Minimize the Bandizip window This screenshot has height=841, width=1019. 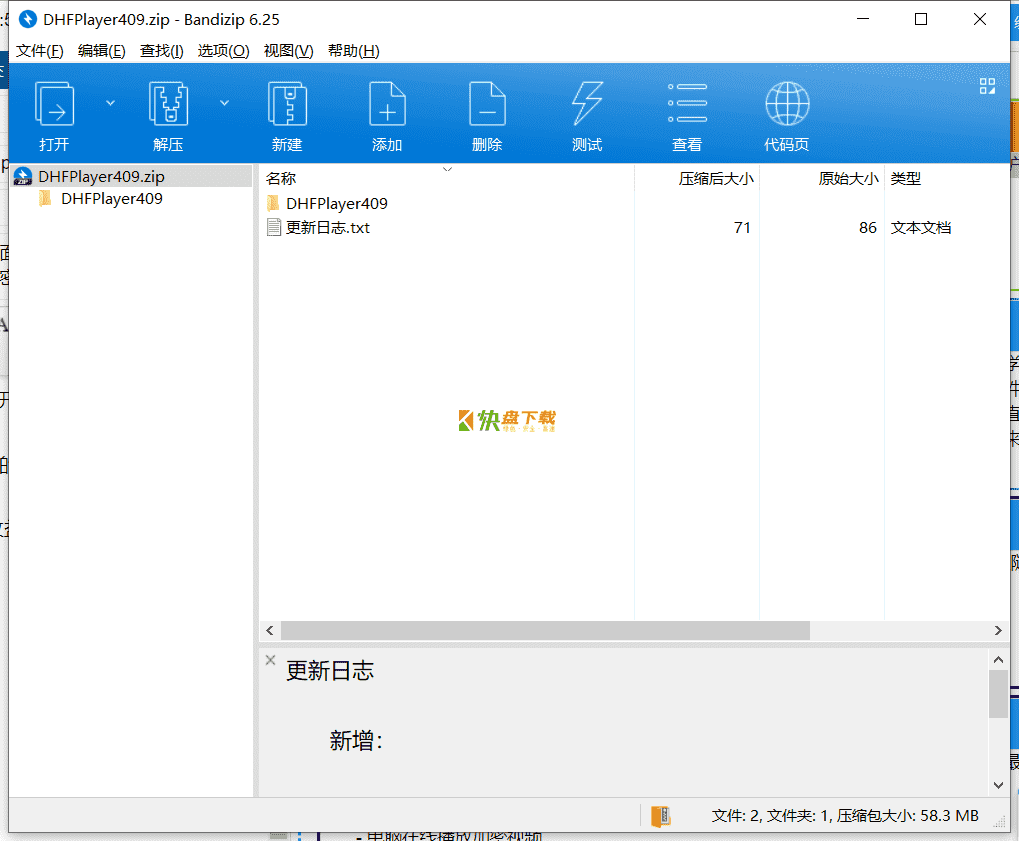tap(863, 19)
